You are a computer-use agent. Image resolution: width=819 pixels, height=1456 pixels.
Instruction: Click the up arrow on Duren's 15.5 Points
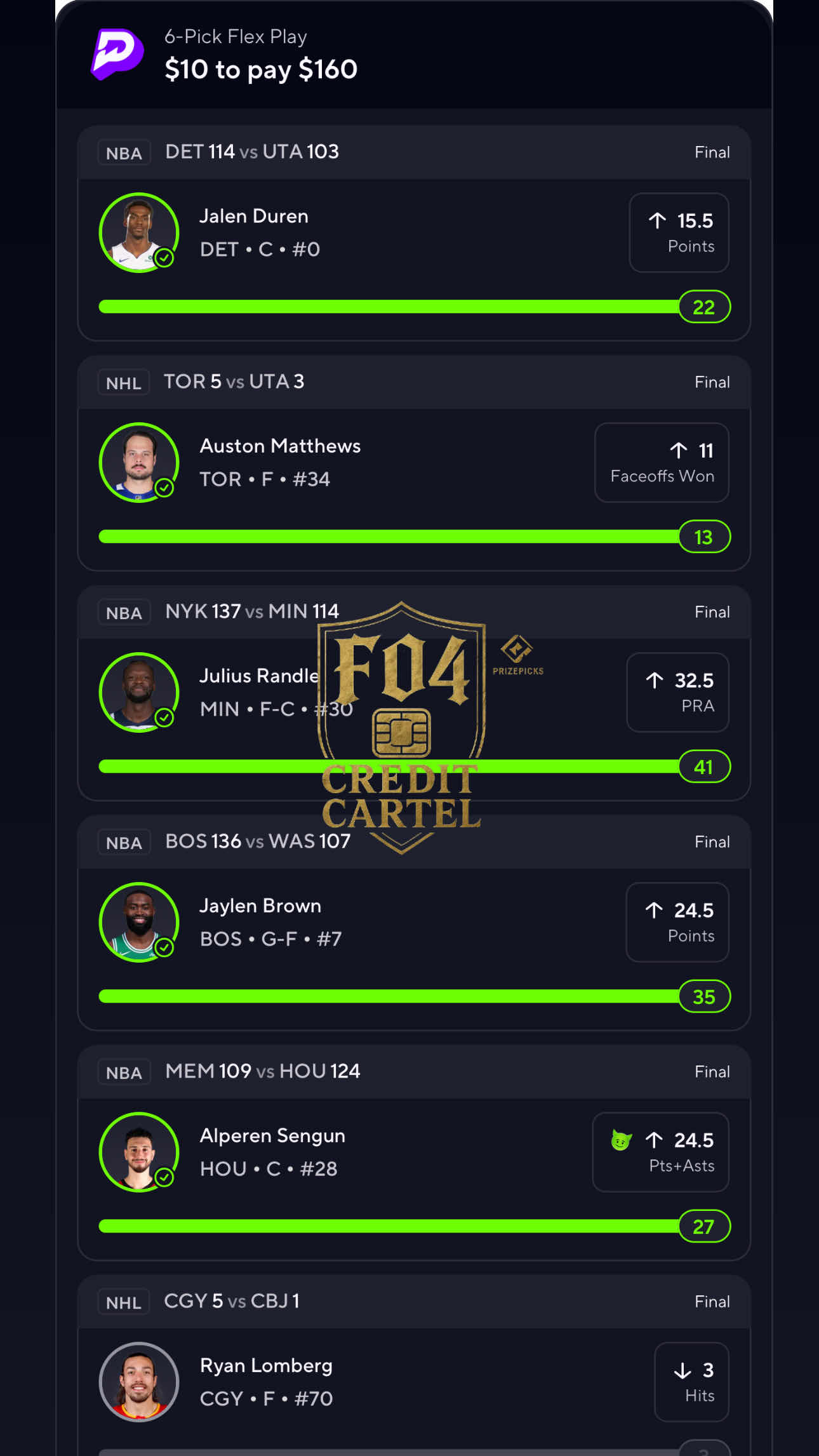(x=657, y=221)
